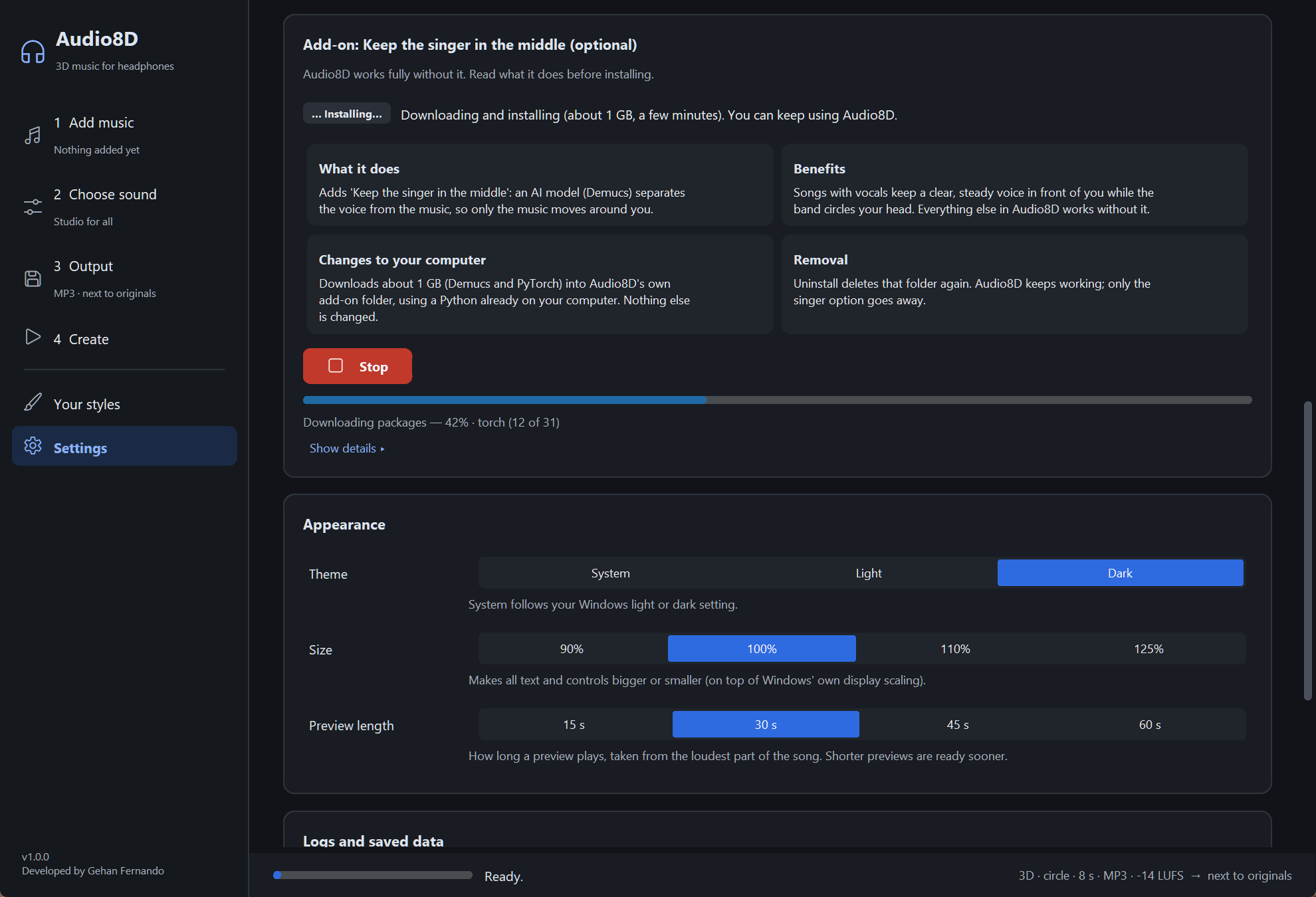Click the 'Logs and saved data' heading
The image size is (1316, 897).
click(373, 841)
